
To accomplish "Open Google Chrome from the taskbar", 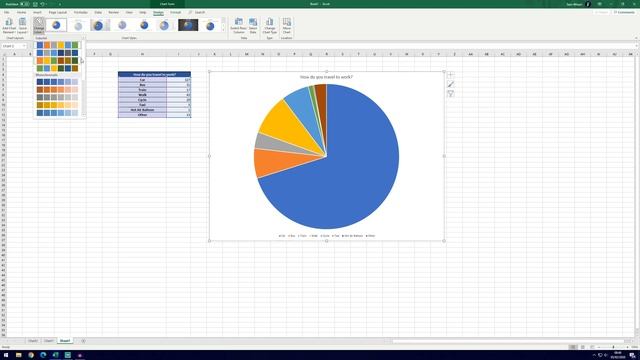I will [x=31, y=355].
